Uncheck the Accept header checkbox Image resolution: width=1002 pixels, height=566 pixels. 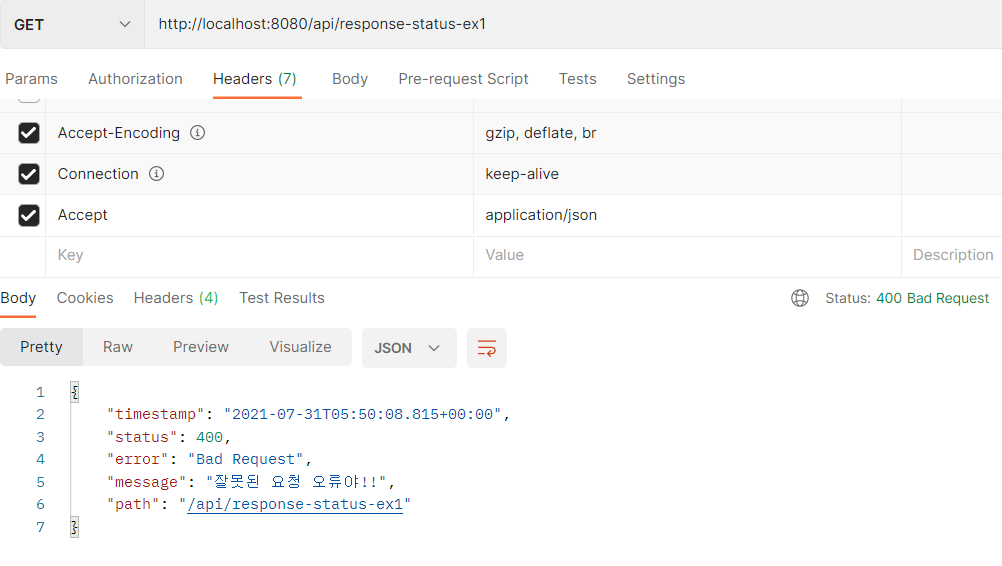click(x=29, y=215)
